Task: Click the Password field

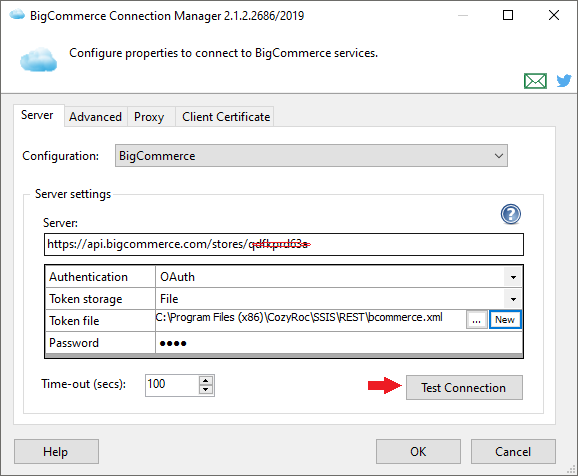Action: click(339, 343)
